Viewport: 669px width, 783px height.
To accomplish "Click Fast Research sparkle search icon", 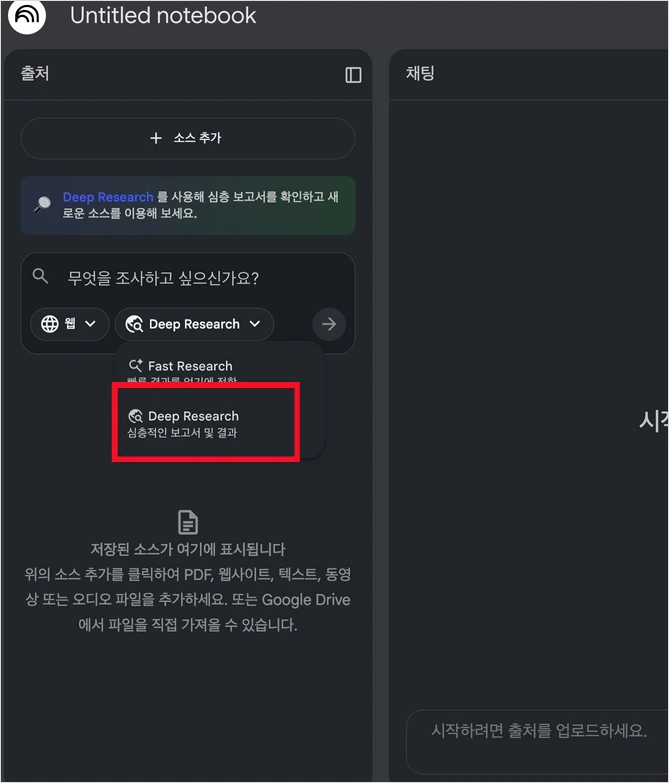I will [135, 366].
